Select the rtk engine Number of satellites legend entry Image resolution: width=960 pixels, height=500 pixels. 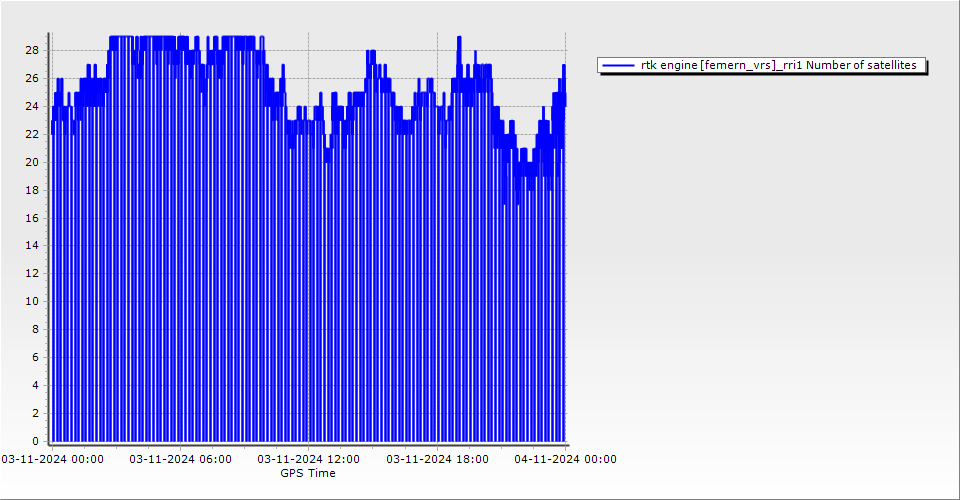tap(778, 65)
